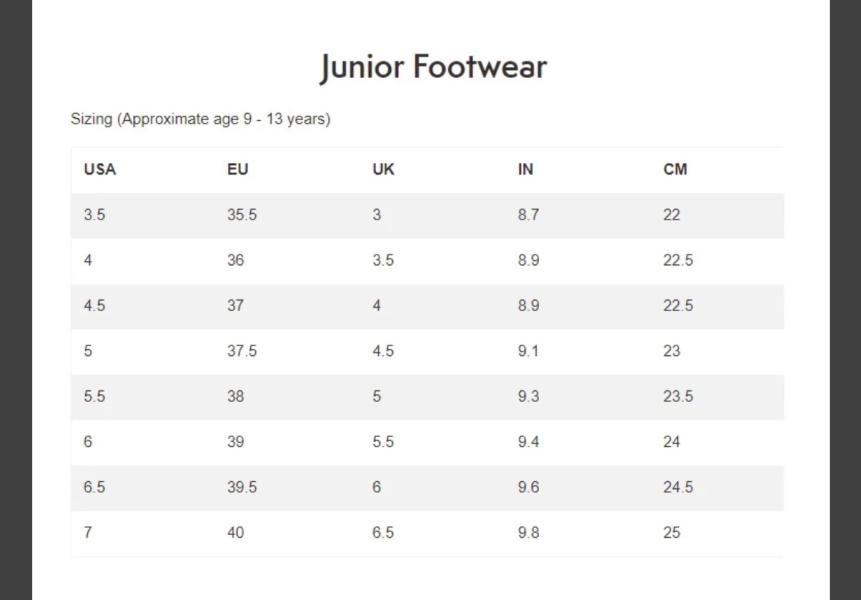The height and width of the screenshot is (600, 861).
Task: Click the 8.7 inches cell
Action: point(528,215)
